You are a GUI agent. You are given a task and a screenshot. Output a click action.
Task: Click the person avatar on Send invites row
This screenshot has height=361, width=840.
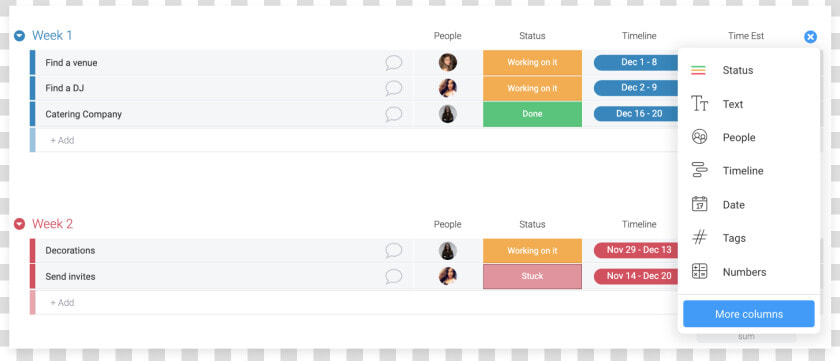[x=448, y=276]
